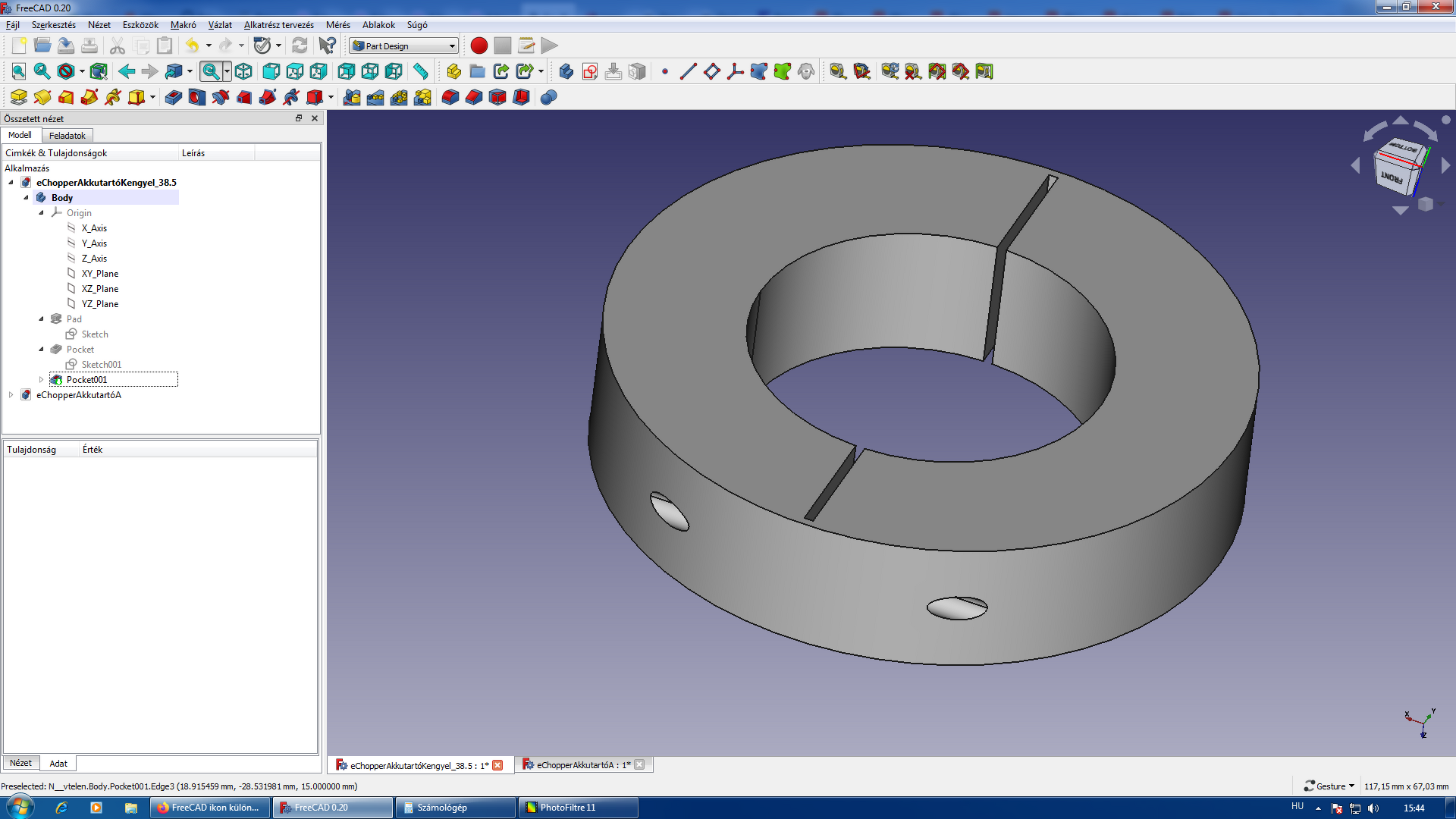1456x819 pixels.
Task: Create a new sketch
Action: 590,71
